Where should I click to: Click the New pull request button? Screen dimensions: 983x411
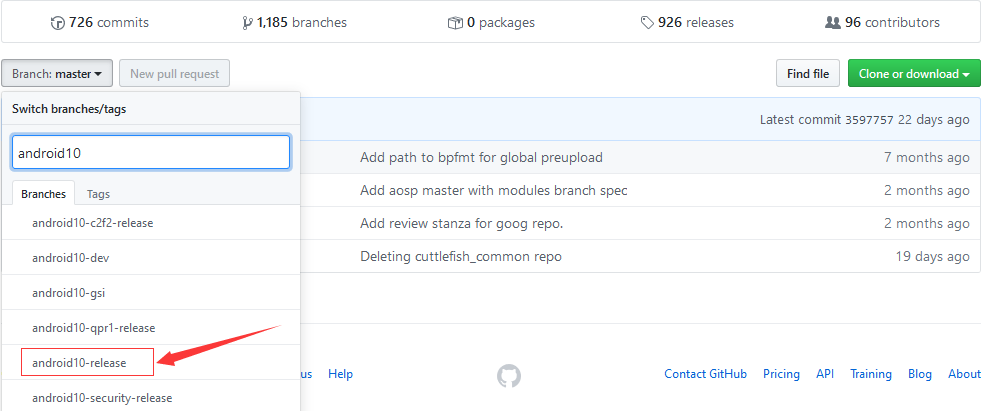click(x=175, y=73)
